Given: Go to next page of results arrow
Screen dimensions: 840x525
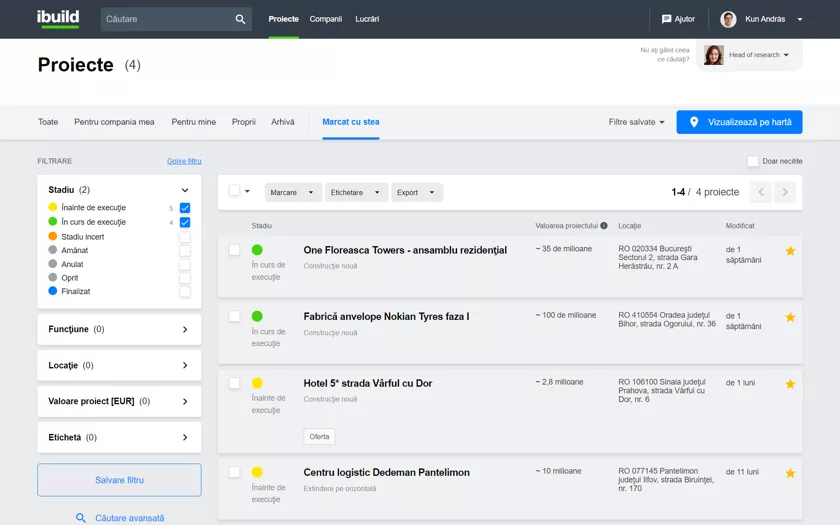Looking at the screenshot, I should click(x=786, y=192).
